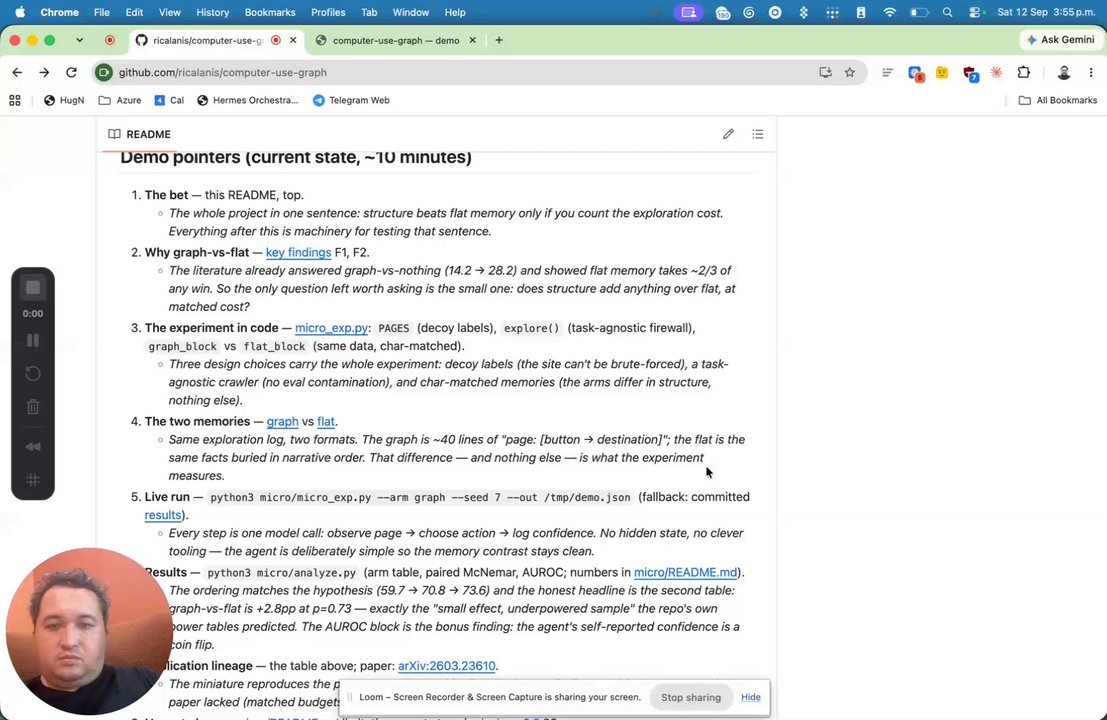Bookmark this page with star icon
1107x720 pixels.
point(850,72)
